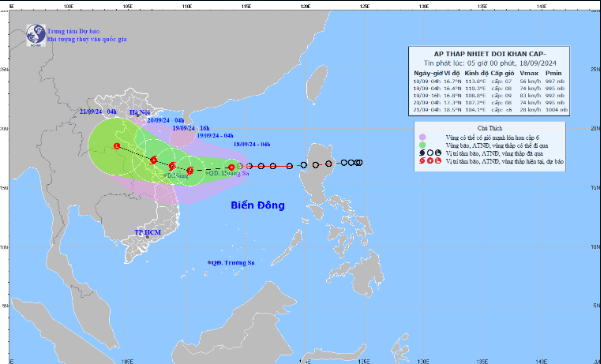This screenshot has height=364, width=601.
Task: Click the current storm position near Hoàng Sa
Action: (232, 167)
